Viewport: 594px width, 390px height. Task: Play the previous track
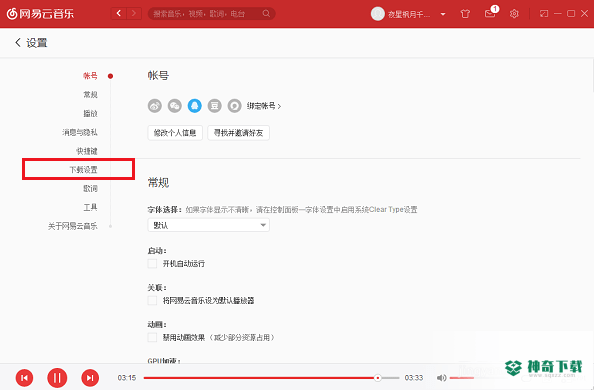tap(24, 377)
